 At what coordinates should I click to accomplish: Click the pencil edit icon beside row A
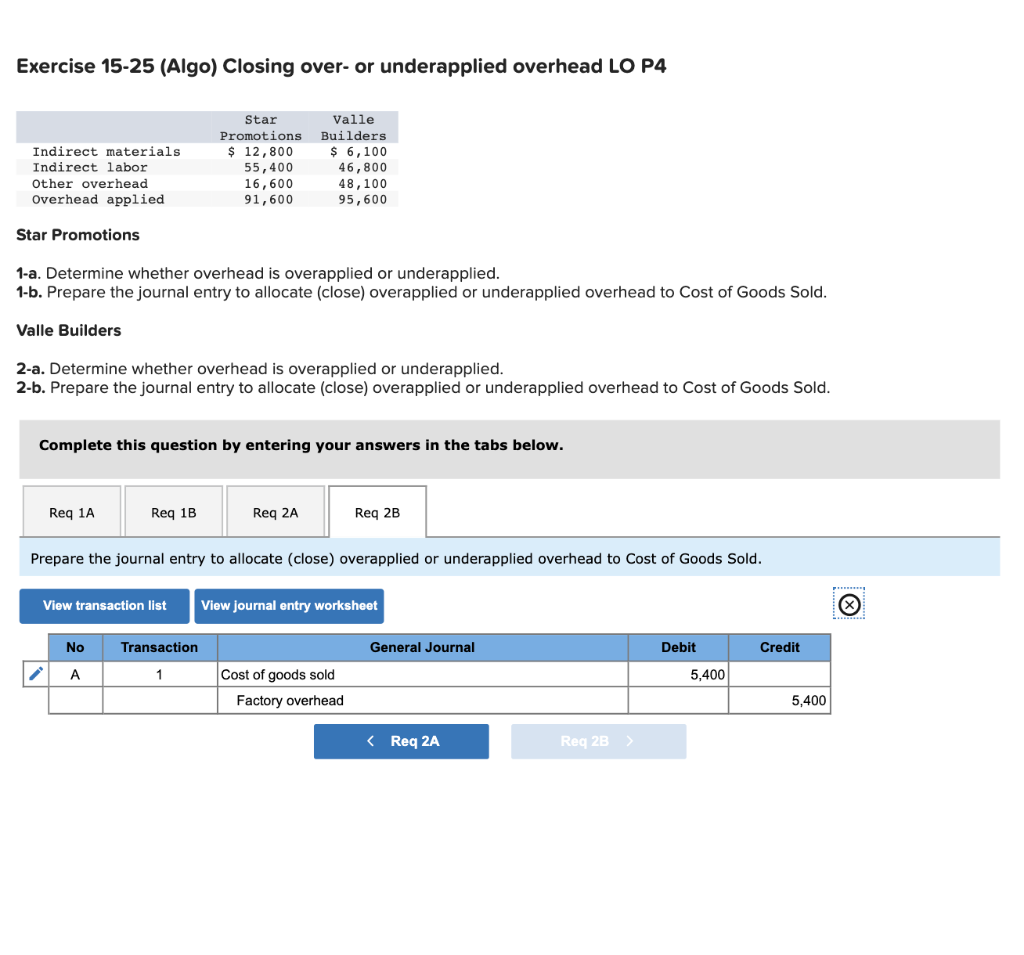pos(34,674)
